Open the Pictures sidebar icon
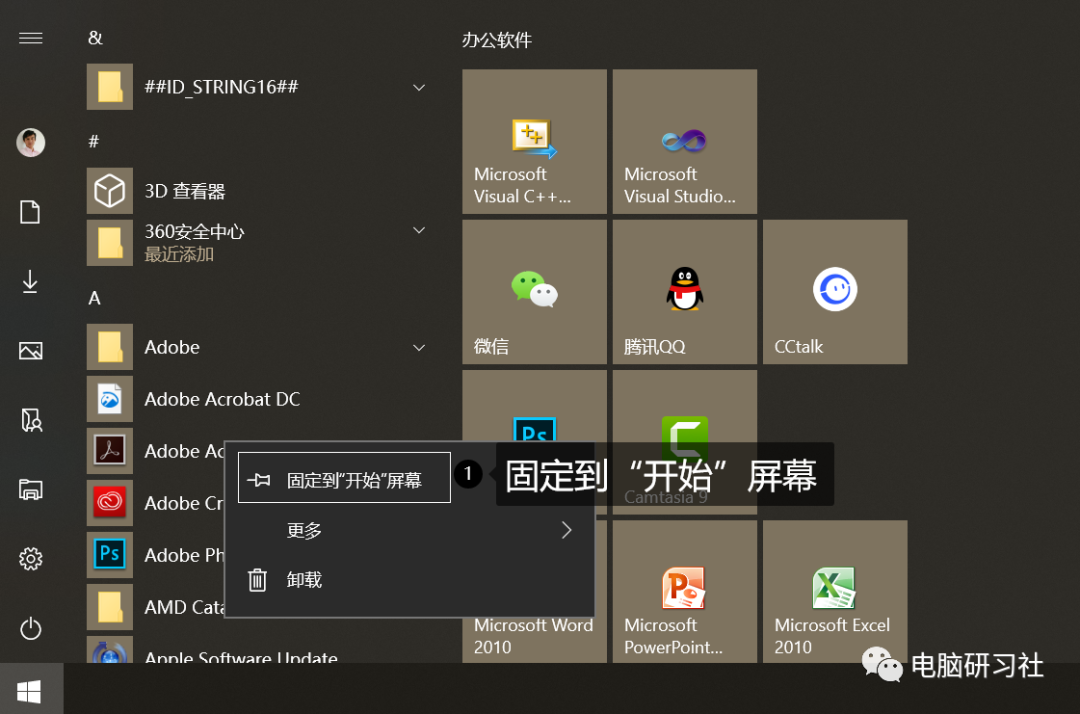This screenshot has width=1080, height=714. pos(30,351)
